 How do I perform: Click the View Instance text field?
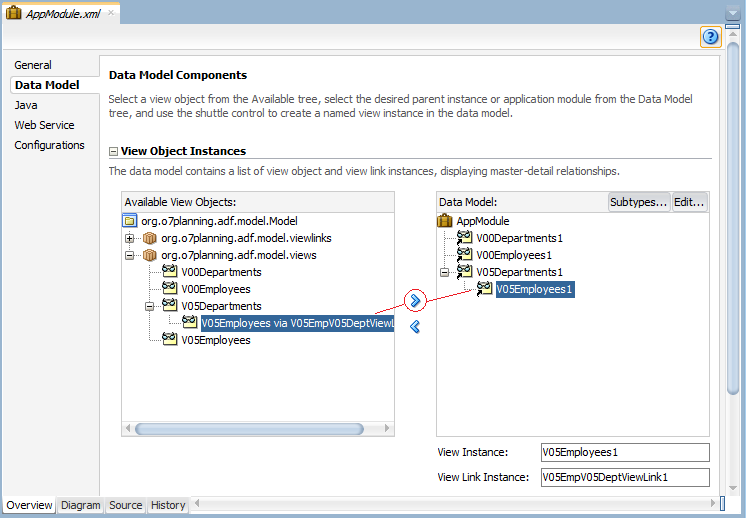[625, 452]
